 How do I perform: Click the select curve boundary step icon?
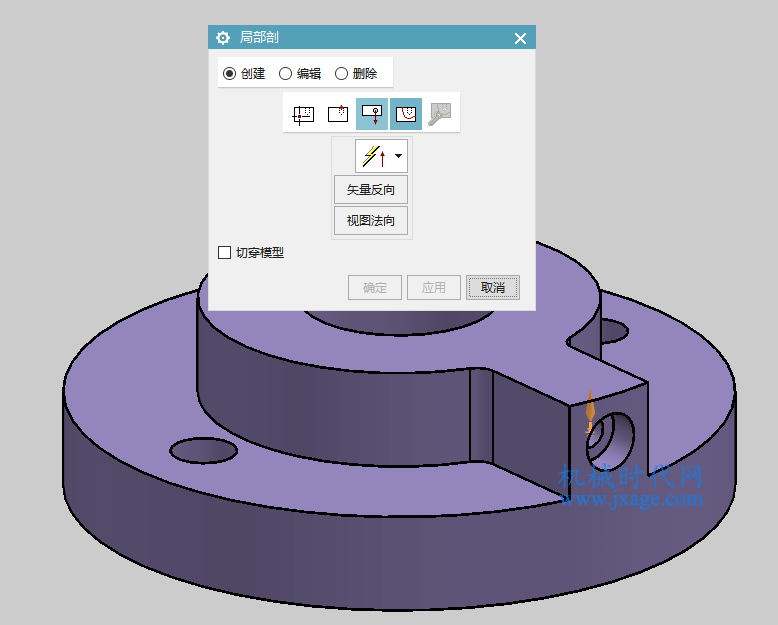pos(406,114)
